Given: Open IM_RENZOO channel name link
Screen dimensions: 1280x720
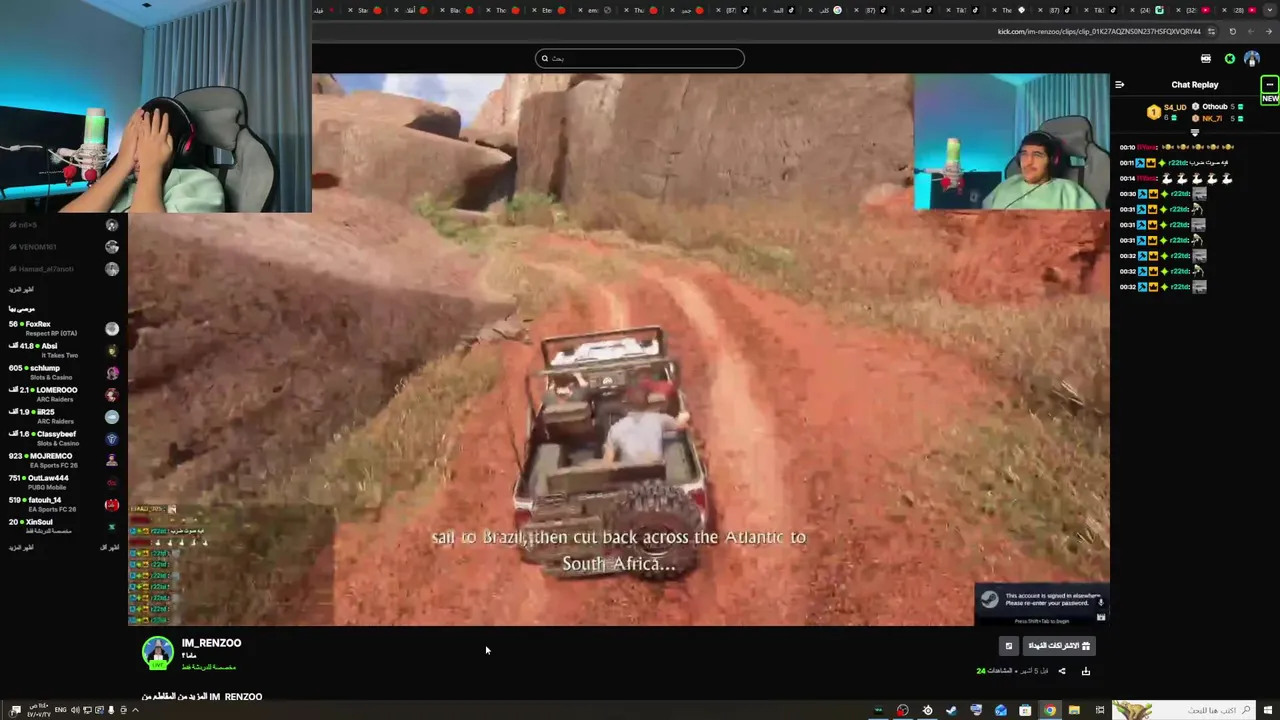Looking at the screenshot, I should pos(211,643).
